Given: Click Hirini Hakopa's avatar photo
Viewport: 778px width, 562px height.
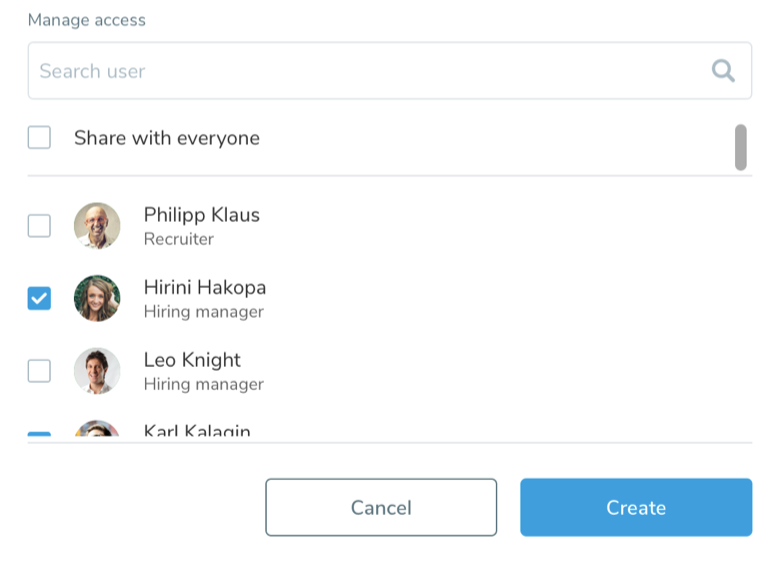Looking at the screenshot, I should pos(97,298).
